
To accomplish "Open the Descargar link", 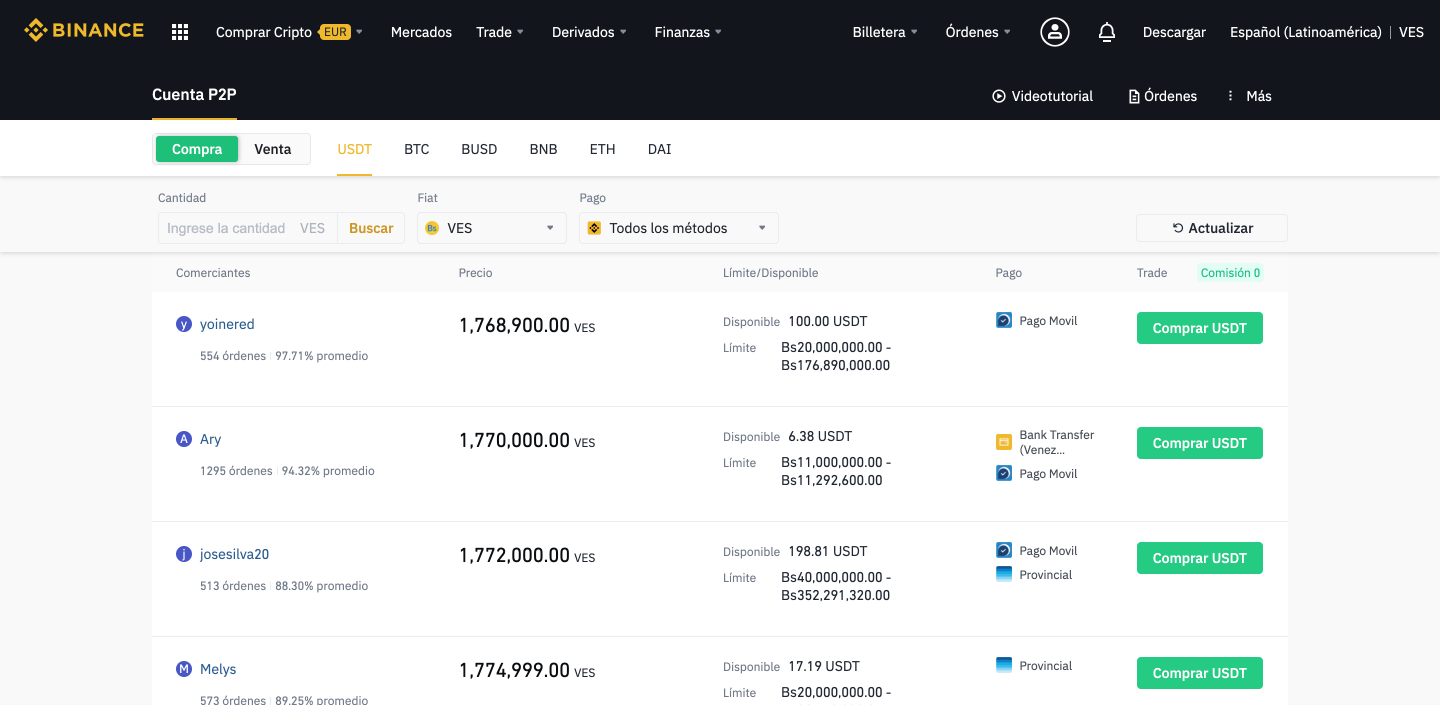I will point(1174,32).
